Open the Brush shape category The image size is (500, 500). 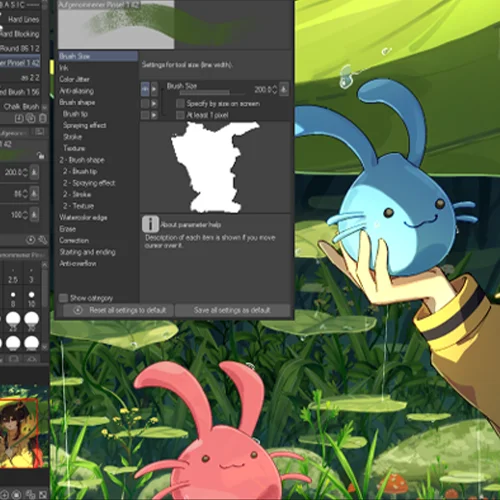click(x=98, y=102)
